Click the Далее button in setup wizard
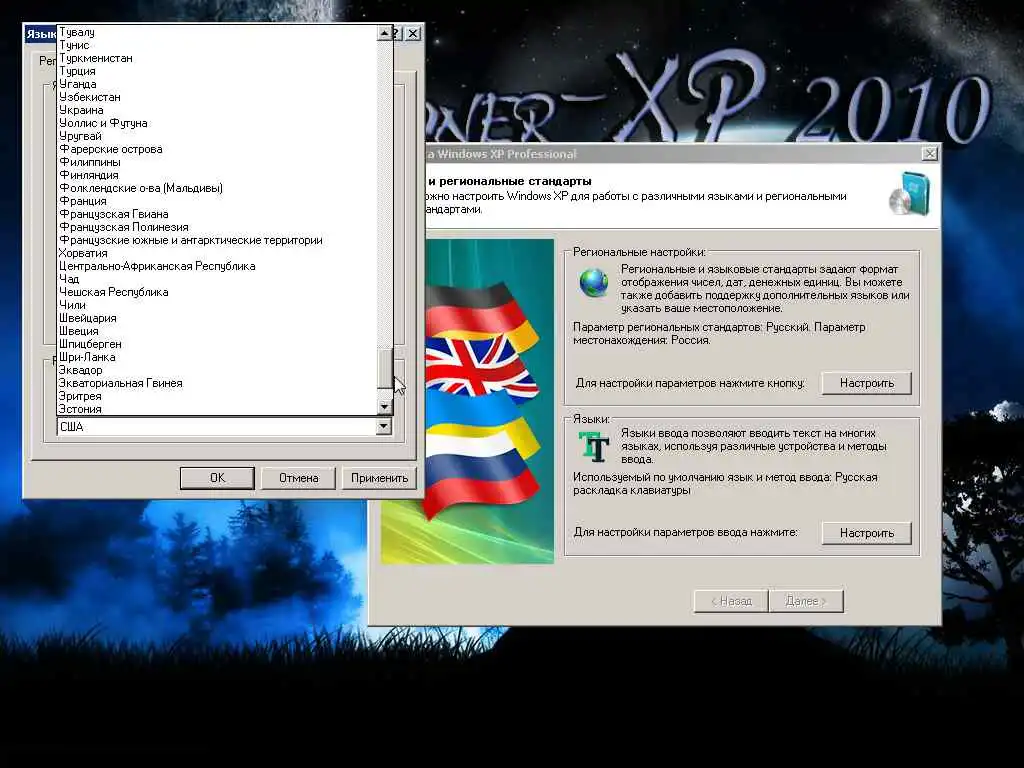The width and height of the screenshot is (1024, 768). 806,601
